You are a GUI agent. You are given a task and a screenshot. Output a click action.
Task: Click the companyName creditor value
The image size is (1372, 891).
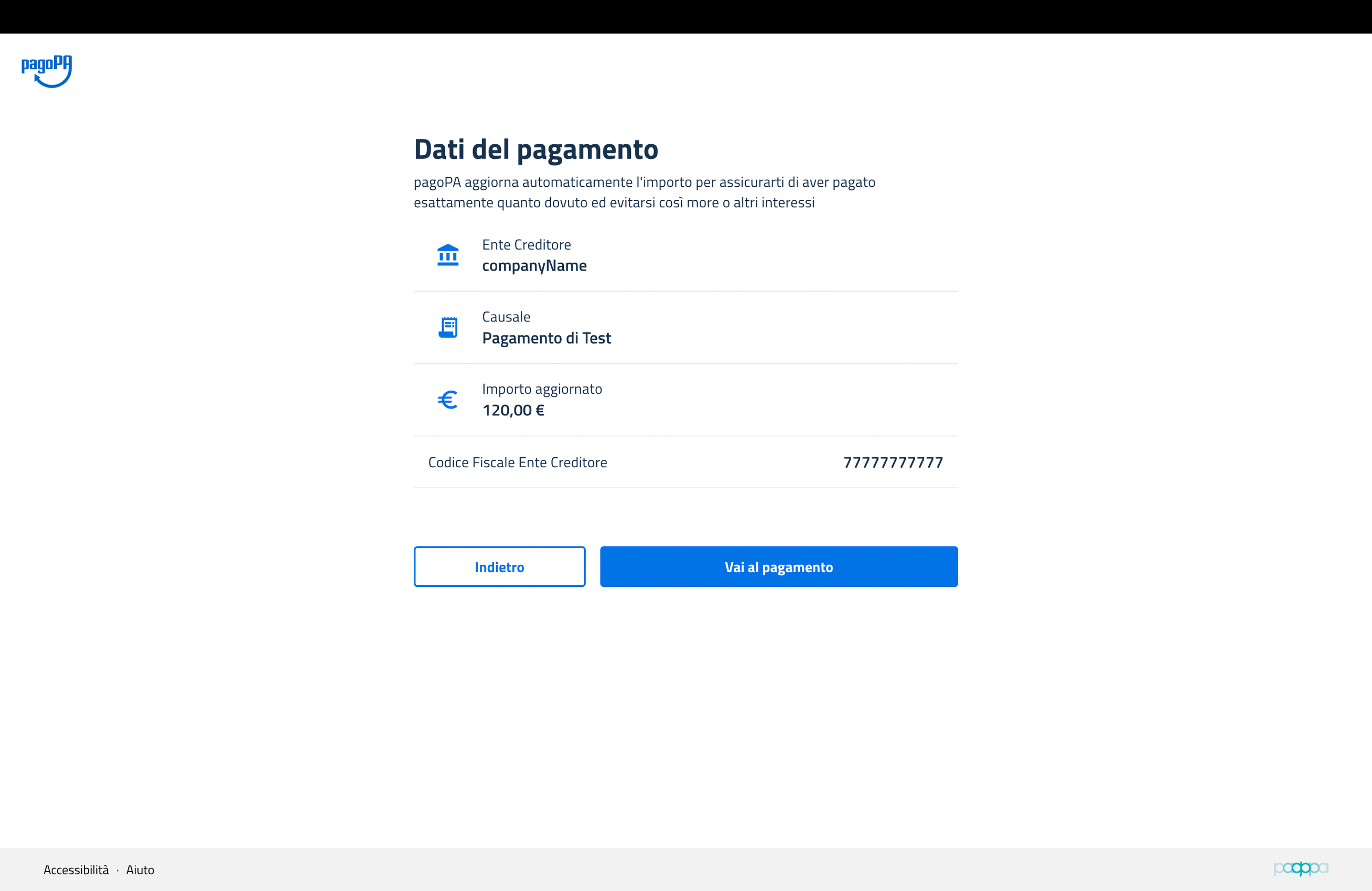[x=534, y=266]
